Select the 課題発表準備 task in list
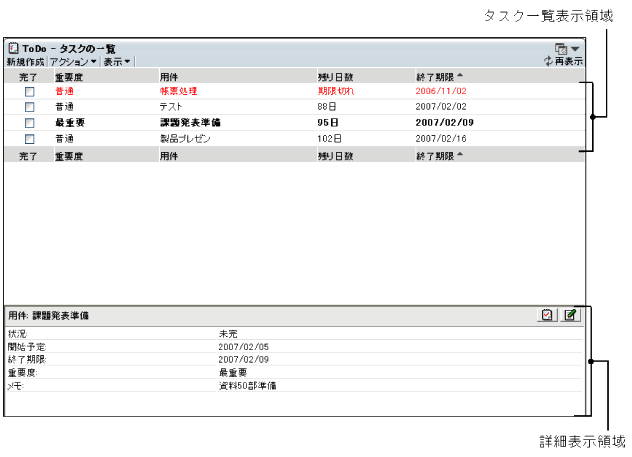The image size is (632, 457). tap(190, 123)
